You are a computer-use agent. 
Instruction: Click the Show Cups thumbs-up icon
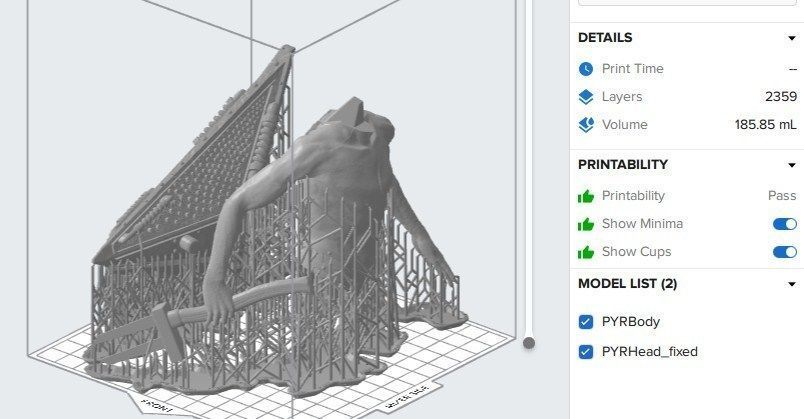(586, 252)
